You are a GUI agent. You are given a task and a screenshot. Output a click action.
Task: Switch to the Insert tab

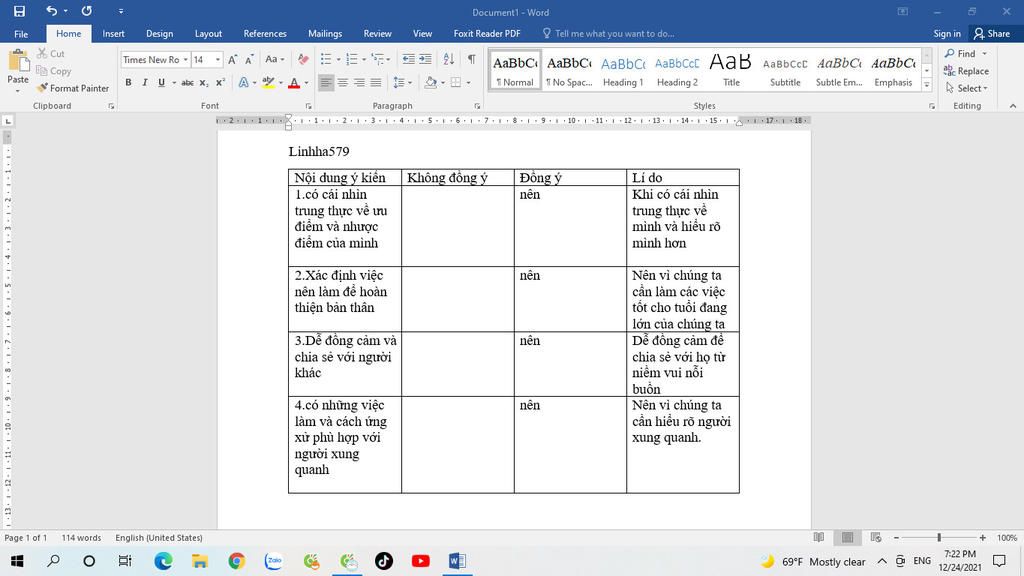coord(114,34)
